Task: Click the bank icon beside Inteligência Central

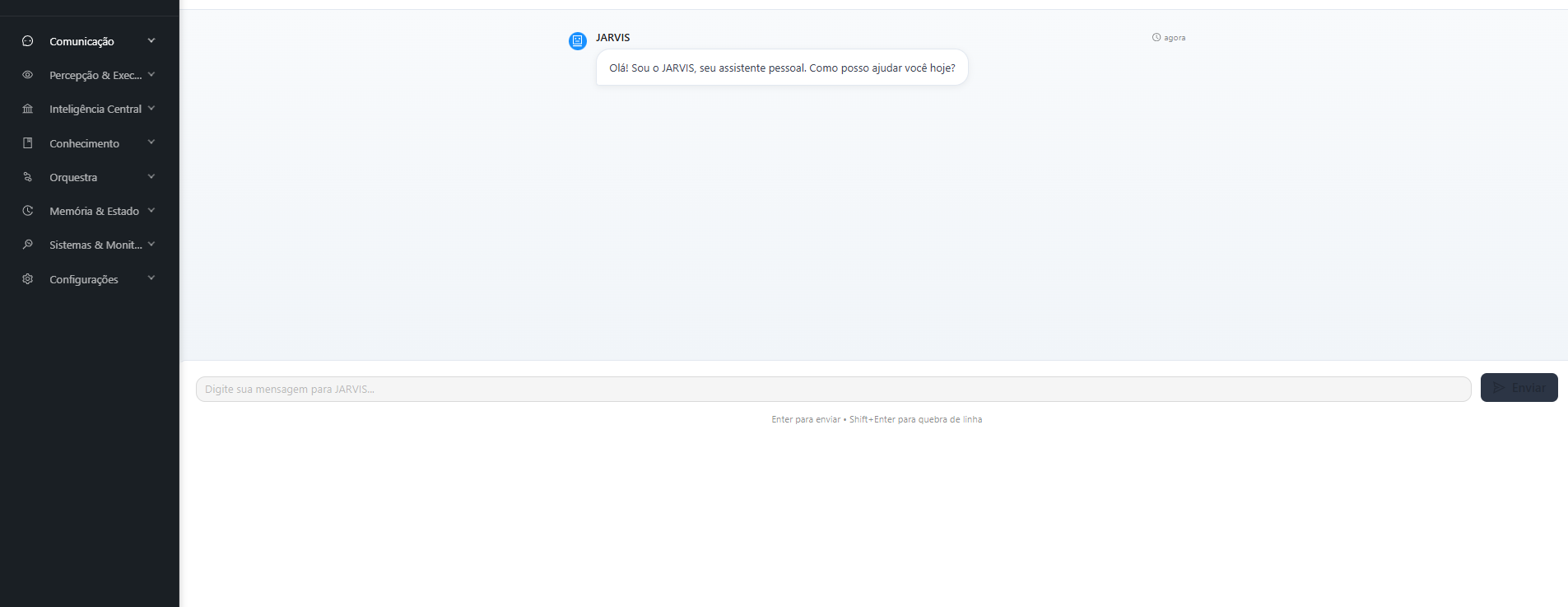Action: click(x=27, y=109)
